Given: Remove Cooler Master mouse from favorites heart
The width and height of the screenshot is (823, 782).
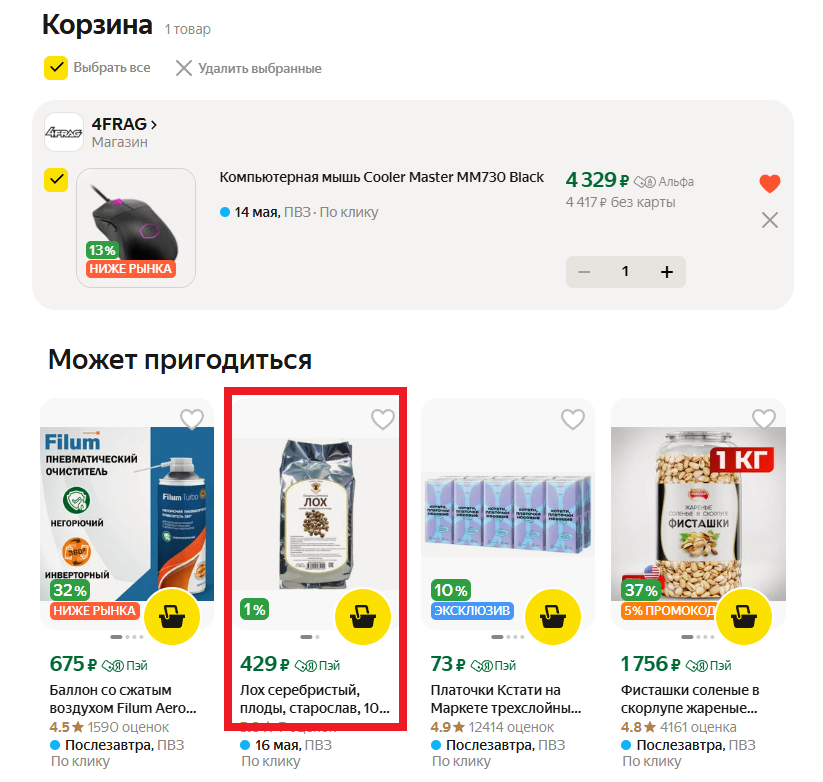Looking at the screenshot, I should point(769,183).
